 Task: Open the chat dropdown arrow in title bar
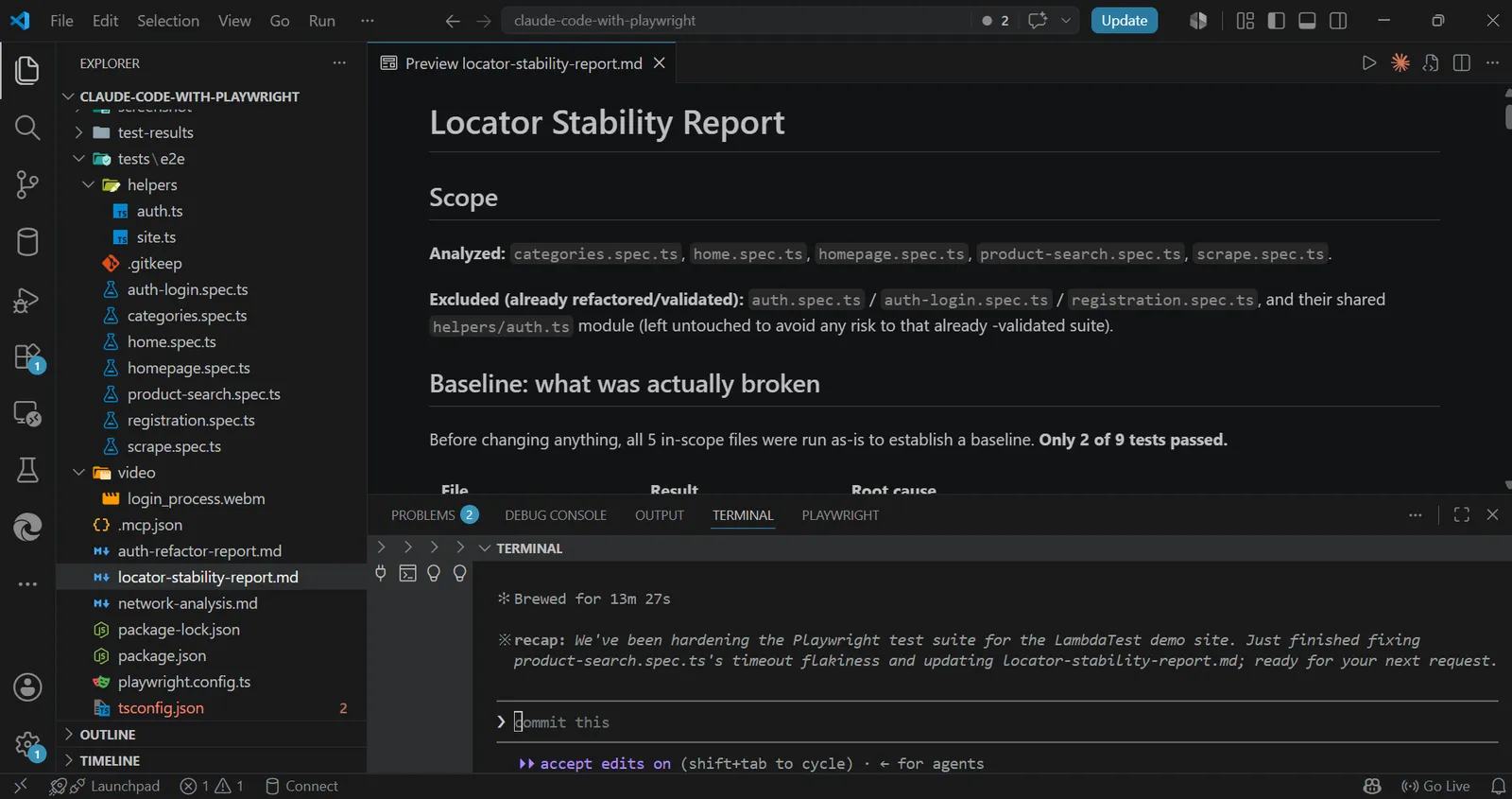(x=1067, y=20)
